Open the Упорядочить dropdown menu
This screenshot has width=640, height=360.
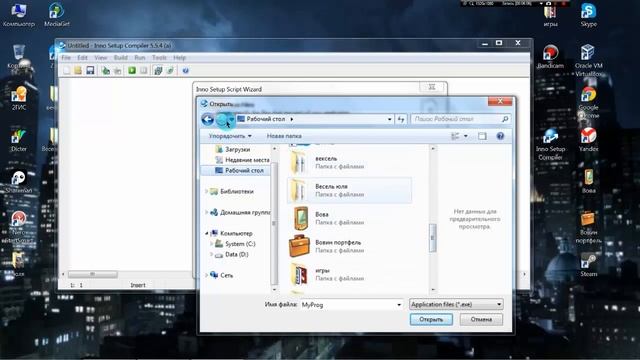[x=230, y=136]
